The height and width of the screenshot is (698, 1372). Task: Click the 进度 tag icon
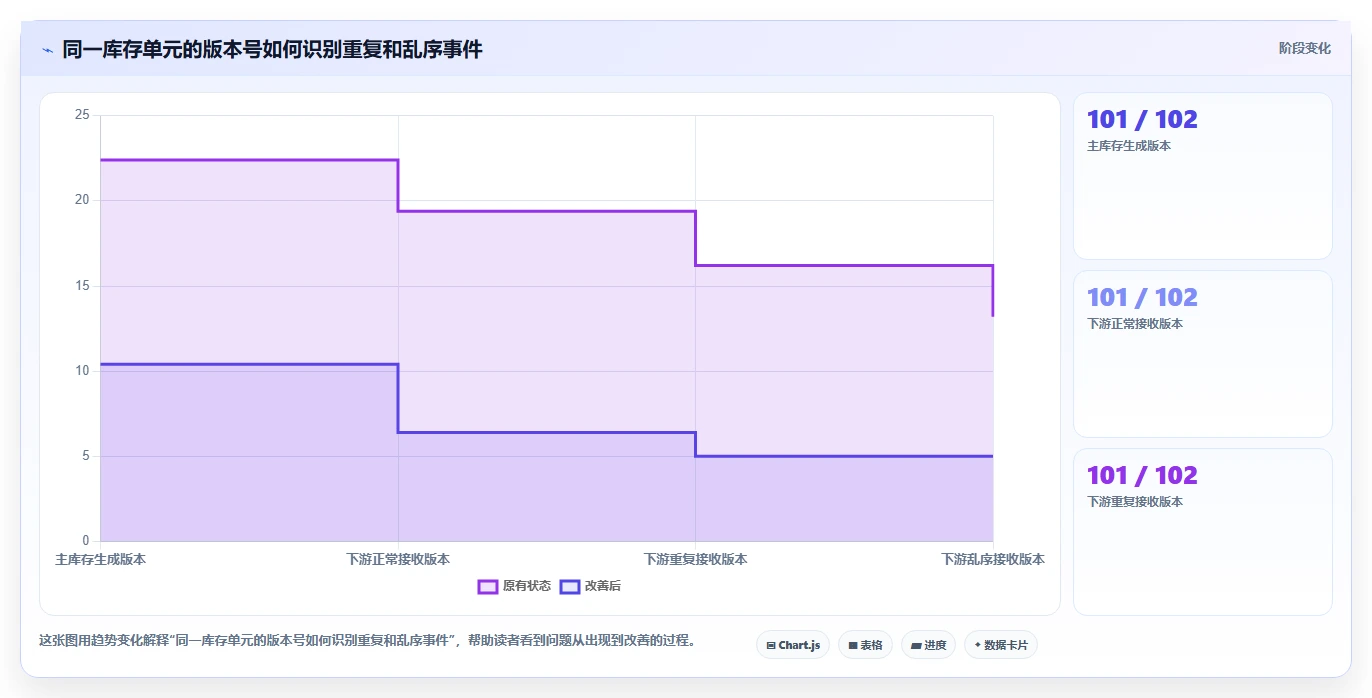point(915,646)
